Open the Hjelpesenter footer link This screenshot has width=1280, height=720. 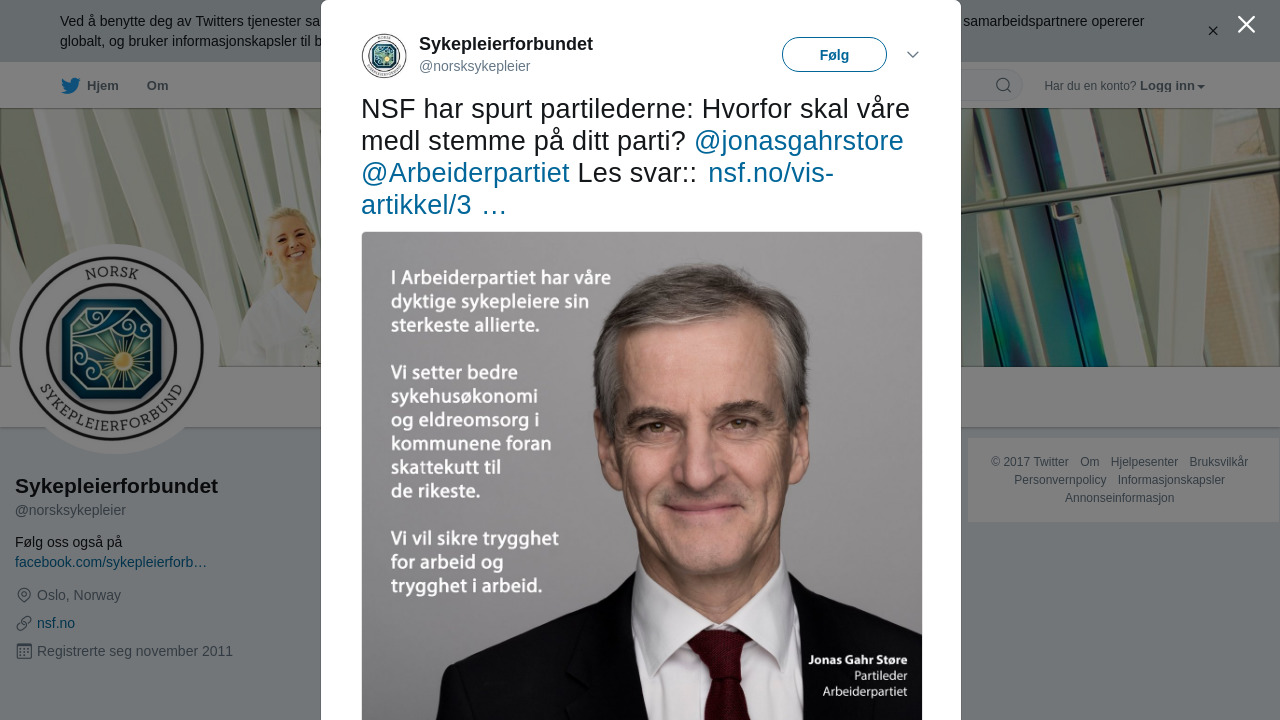[1144, 462]
